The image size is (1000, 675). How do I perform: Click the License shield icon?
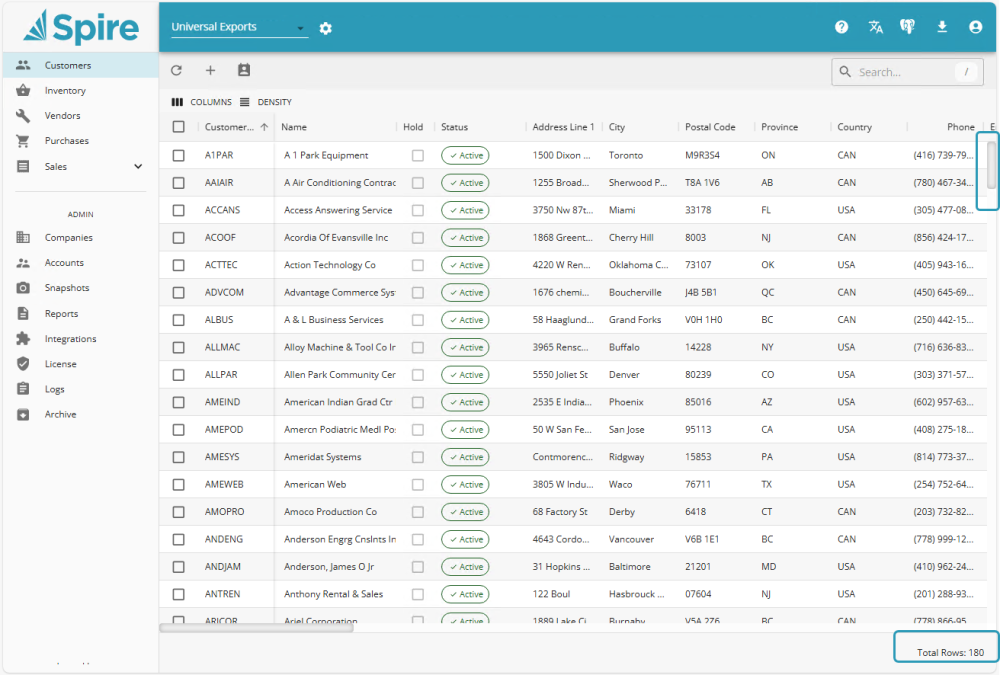[x=23, y=364]
